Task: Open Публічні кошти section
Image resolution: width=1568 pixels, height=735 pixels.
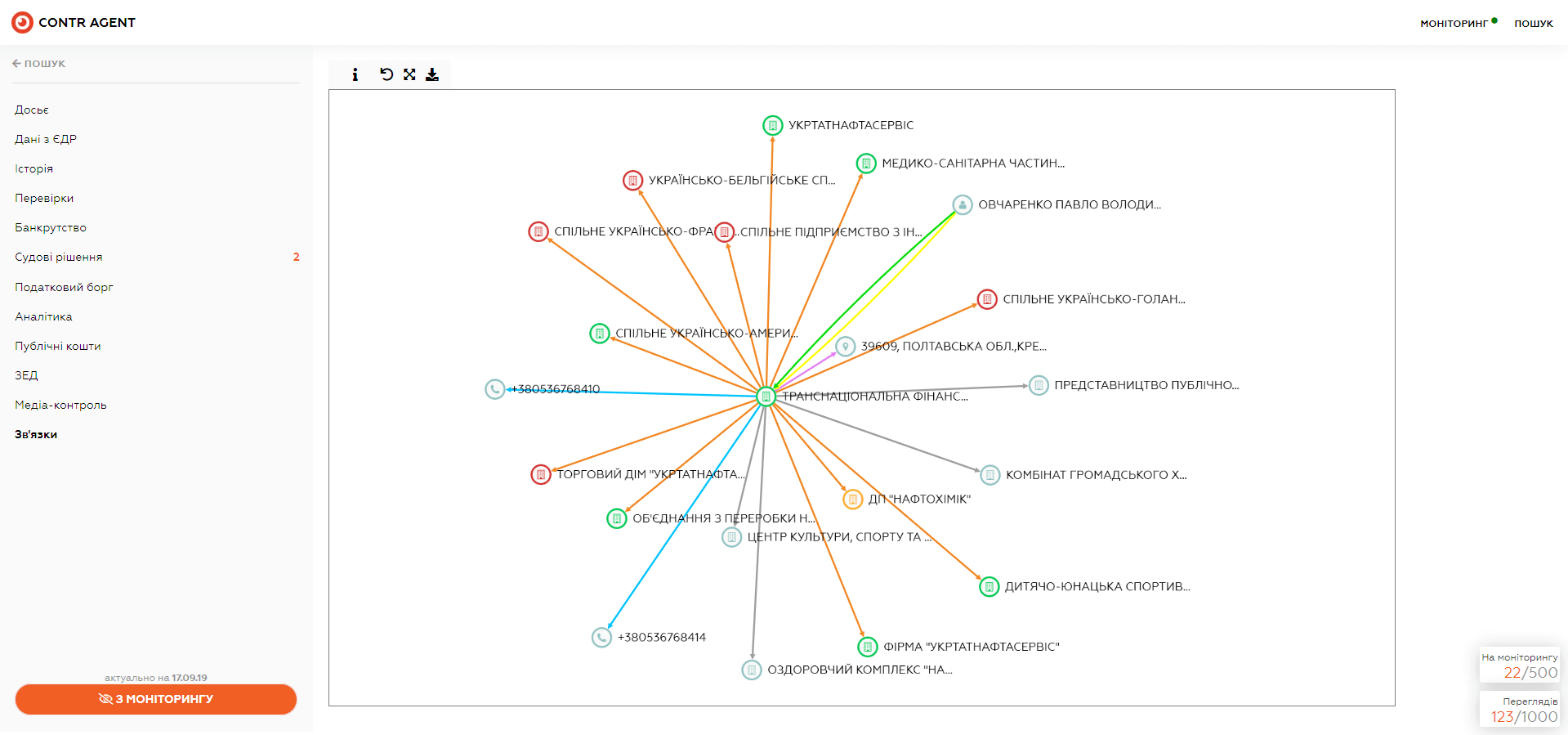Action: tap(58, 346)
